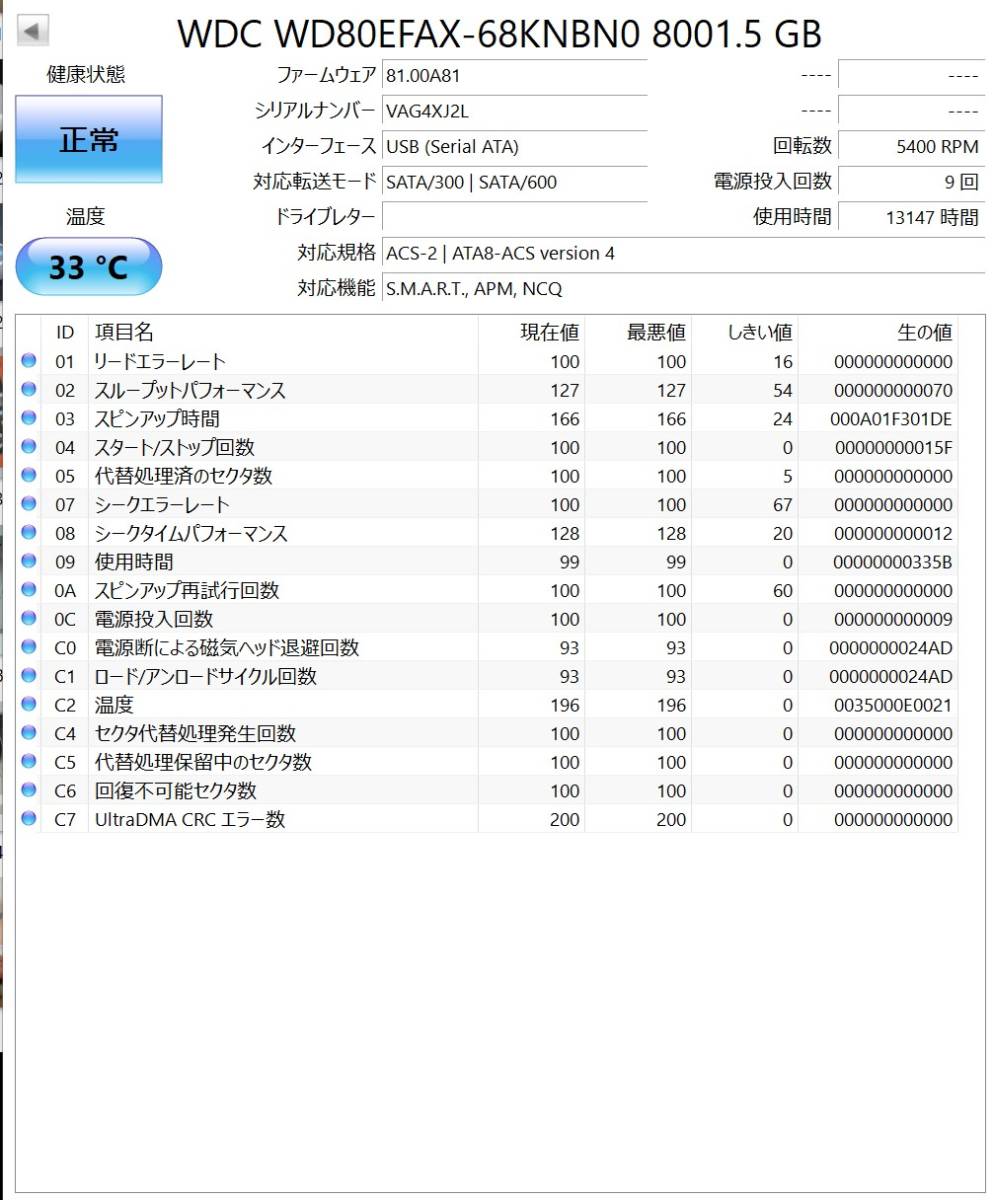
Task: Click raw value 00000000335B
Action: tap(893, 562)
